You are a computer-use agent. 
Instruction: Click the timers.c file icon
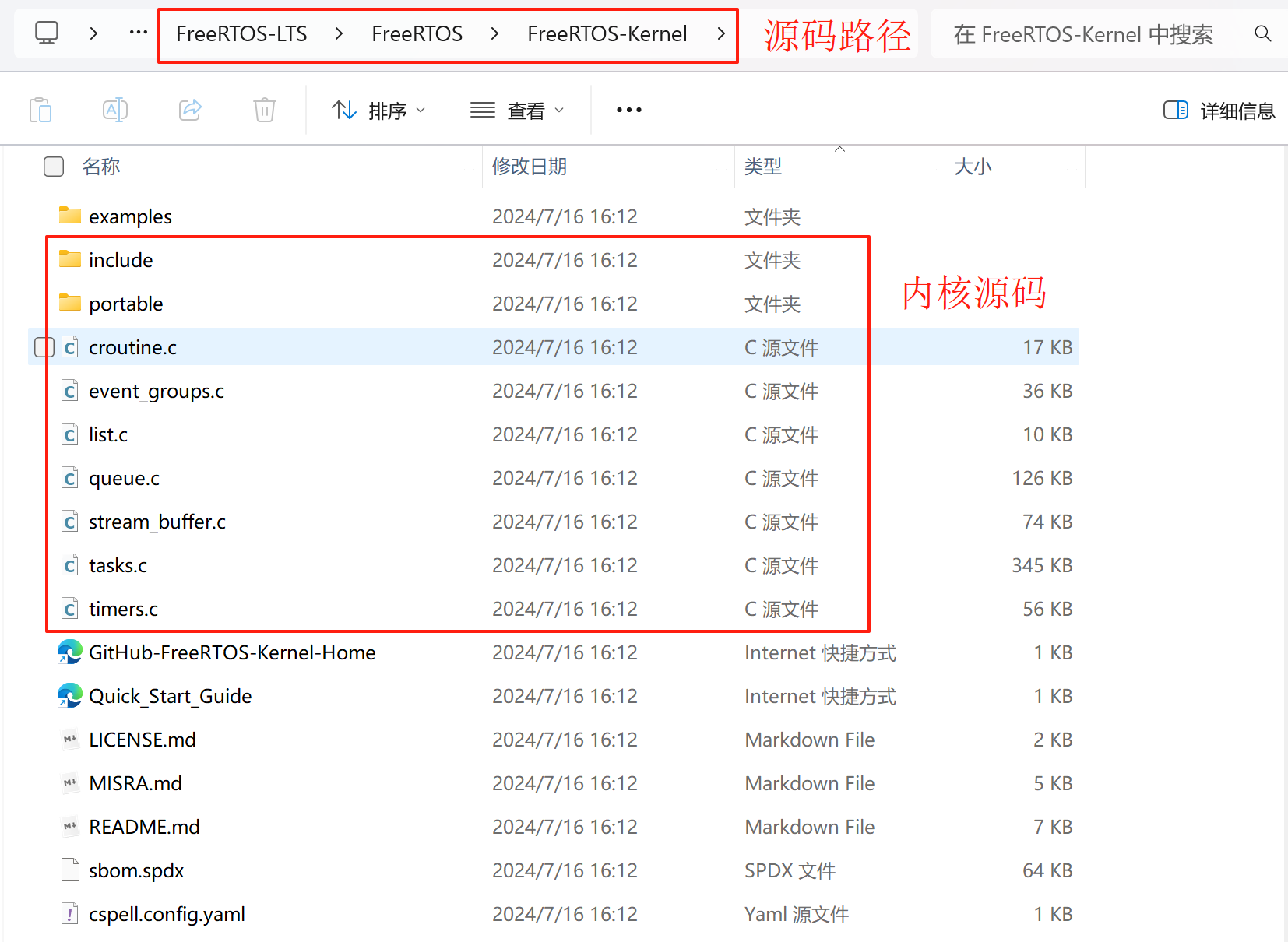coord(70,608)
